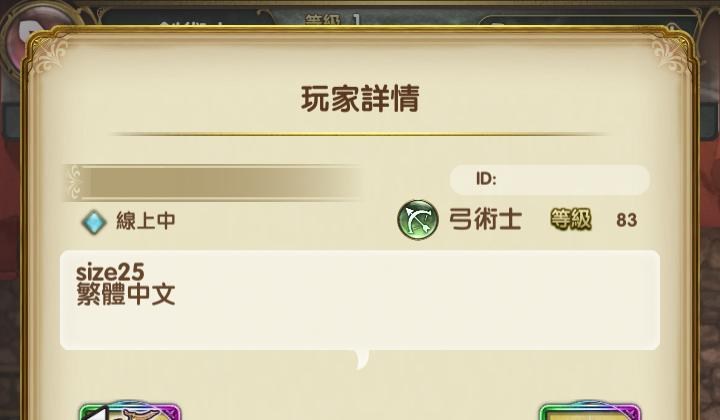Click the top-left corner ornament of the dialog

pos(50,55)
